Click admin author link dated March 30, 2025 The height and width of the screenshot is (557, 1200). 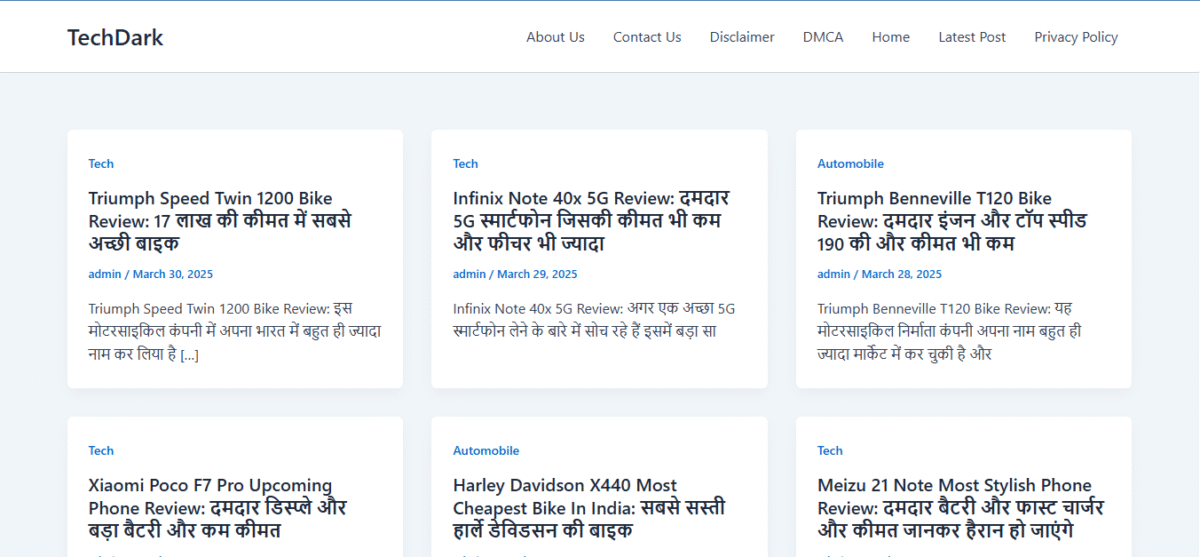click(105, 273)
